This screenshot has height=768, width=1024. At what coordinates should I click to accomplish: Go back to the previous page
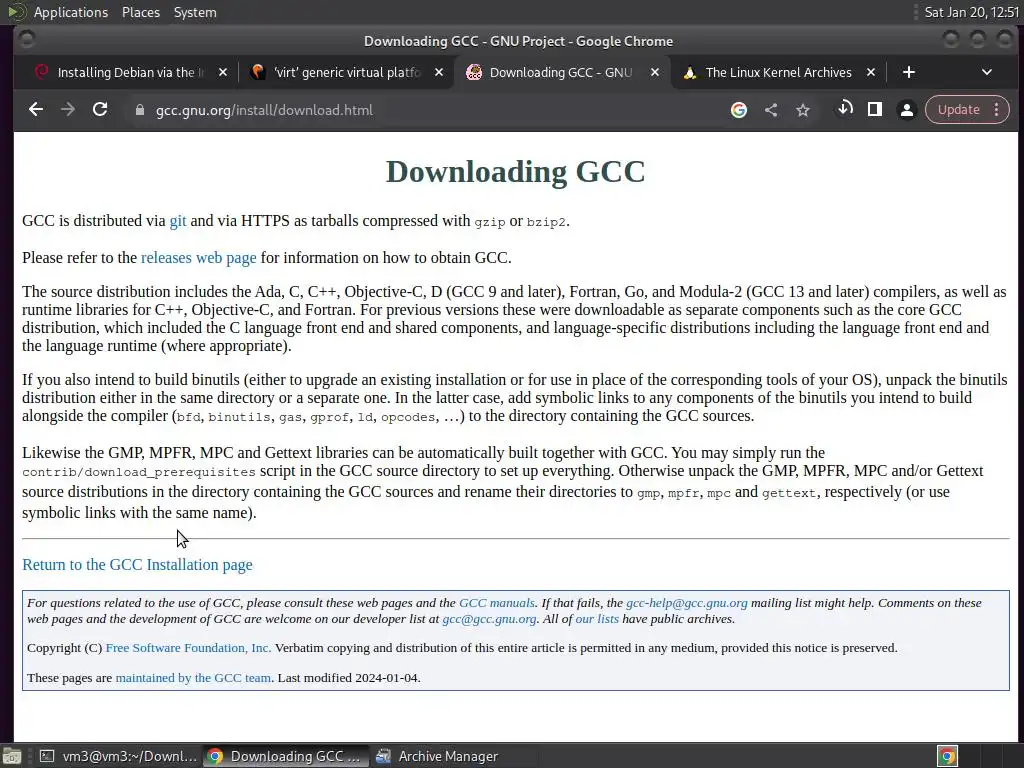tap(36, 110)
